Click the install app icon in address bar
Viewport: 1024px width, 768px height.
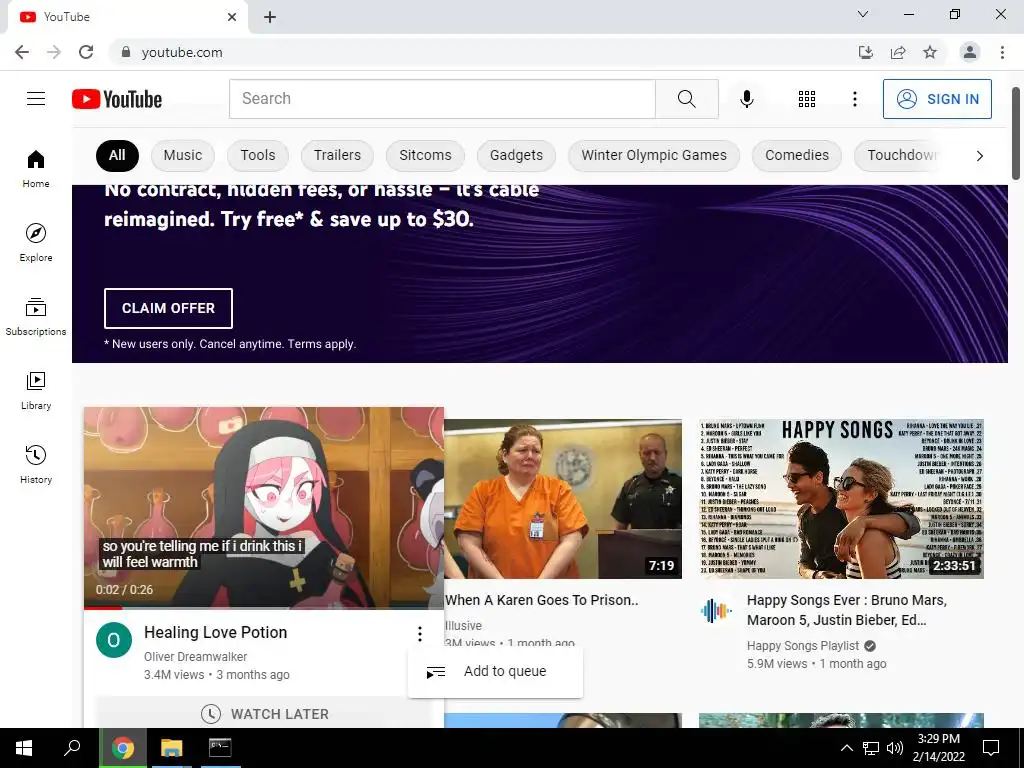point(865,52)
